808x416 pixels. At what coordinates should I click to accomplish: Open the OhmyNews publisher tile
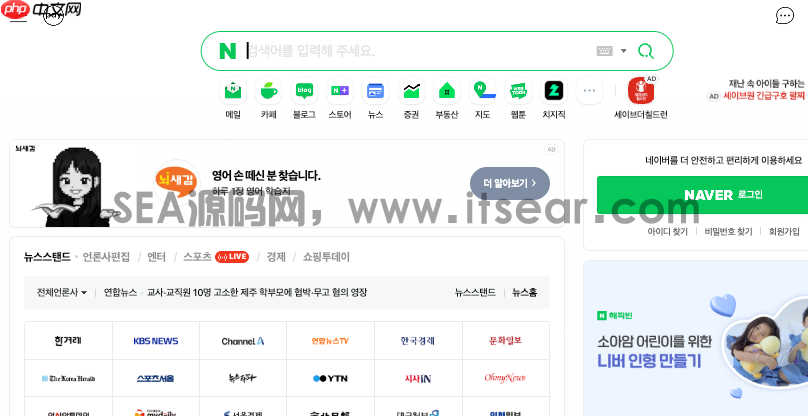[506, 378]
